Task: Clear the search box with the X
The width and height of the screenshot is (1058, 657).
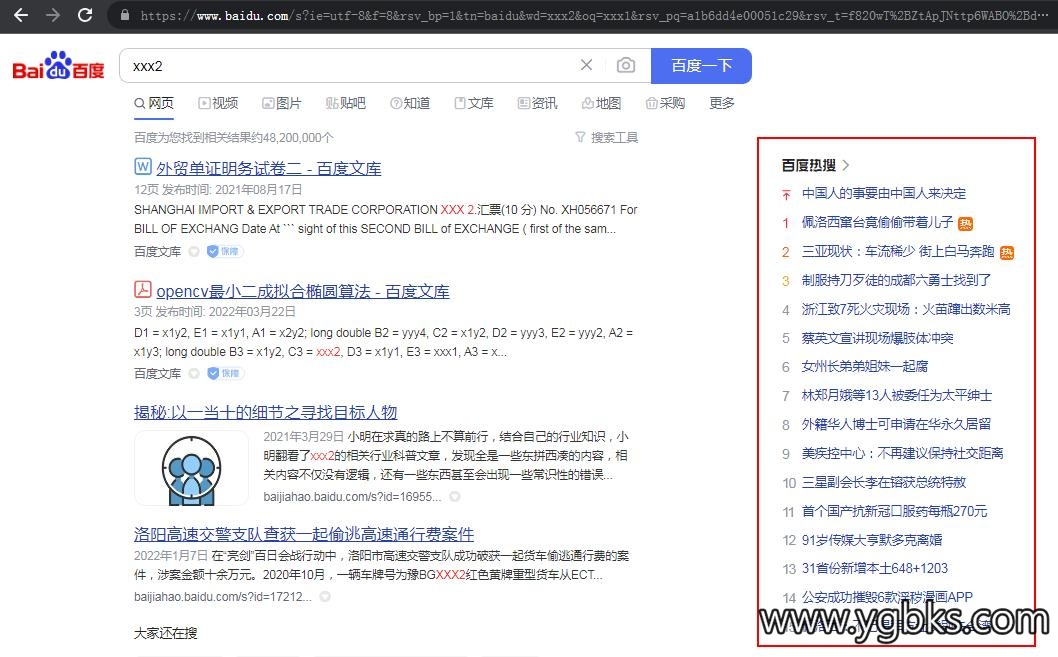Action: click(x=586, y=65)
